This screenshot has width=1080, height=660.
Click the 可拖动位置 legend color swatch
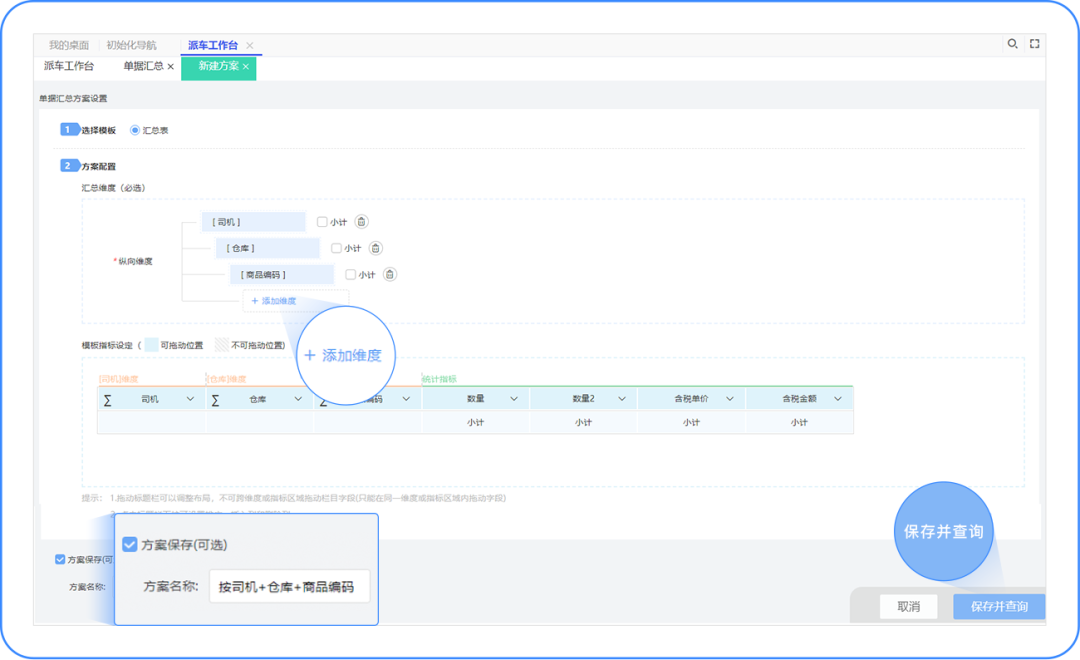(x=152, y=345)
